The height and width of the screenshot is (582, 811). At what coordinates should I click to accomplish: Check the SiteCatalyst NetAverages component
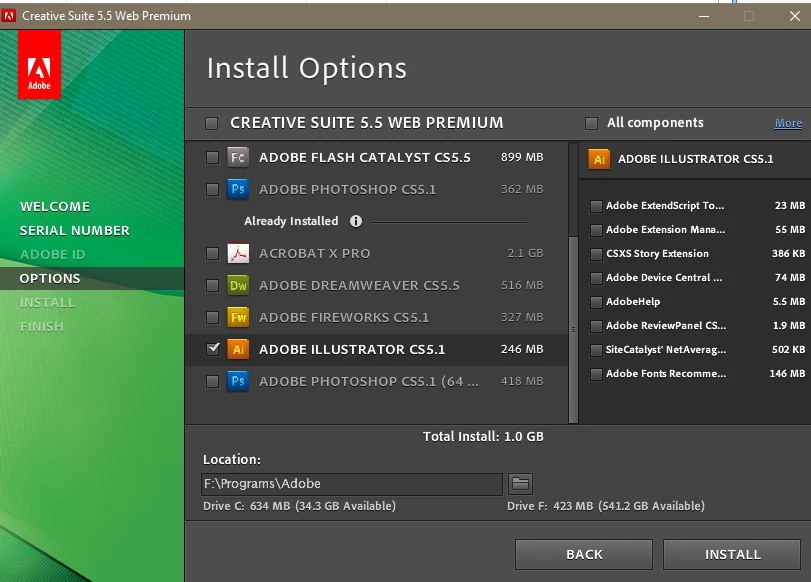(x=596, y=350)
